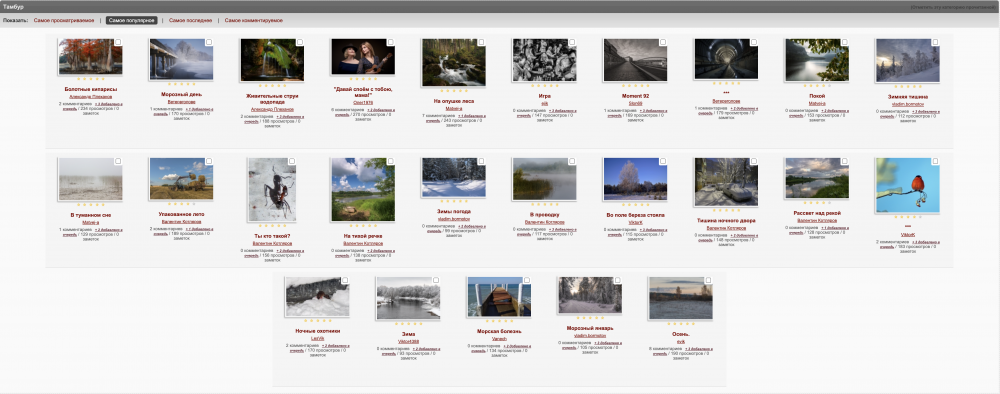Open the hay baler thumbnail 'Упакованное лето'
Screen dimensions: 1000x394
(181, 179)
